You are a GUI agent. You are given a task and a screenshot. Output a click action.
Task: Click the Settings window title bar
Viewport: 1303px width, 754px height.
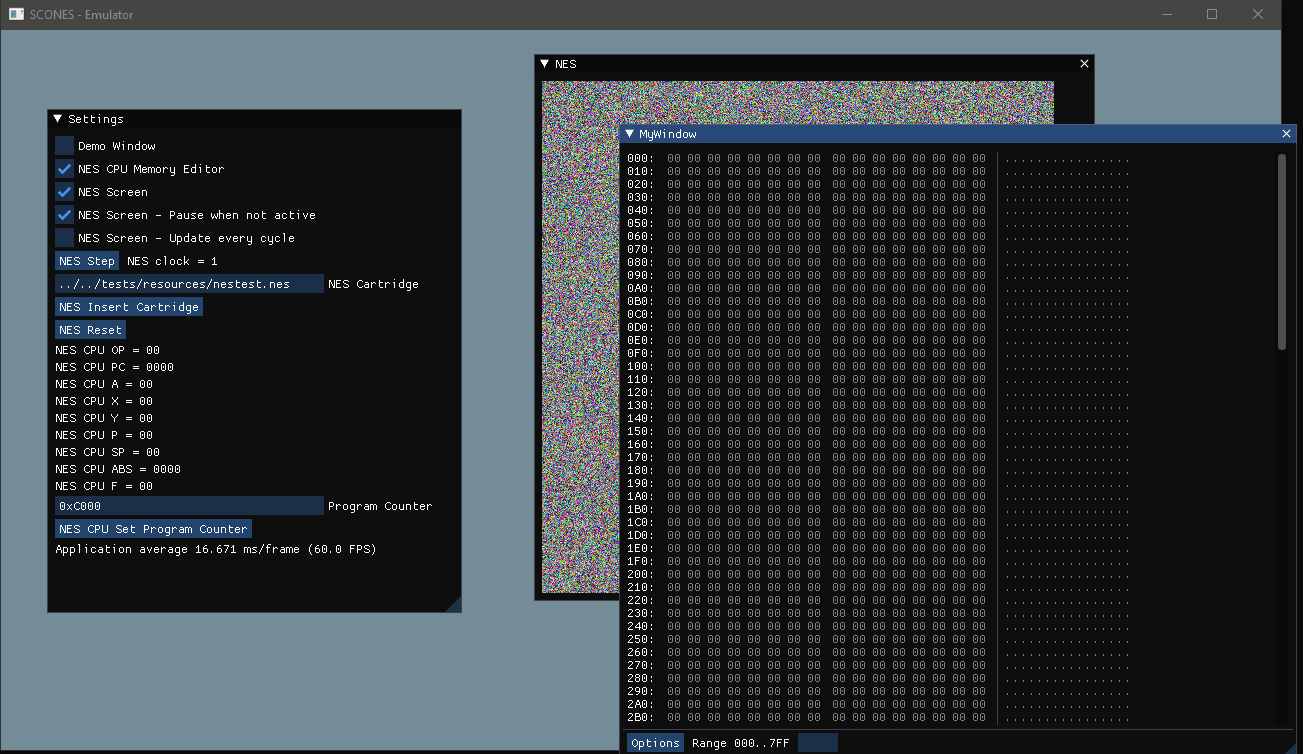click(254, 119)
